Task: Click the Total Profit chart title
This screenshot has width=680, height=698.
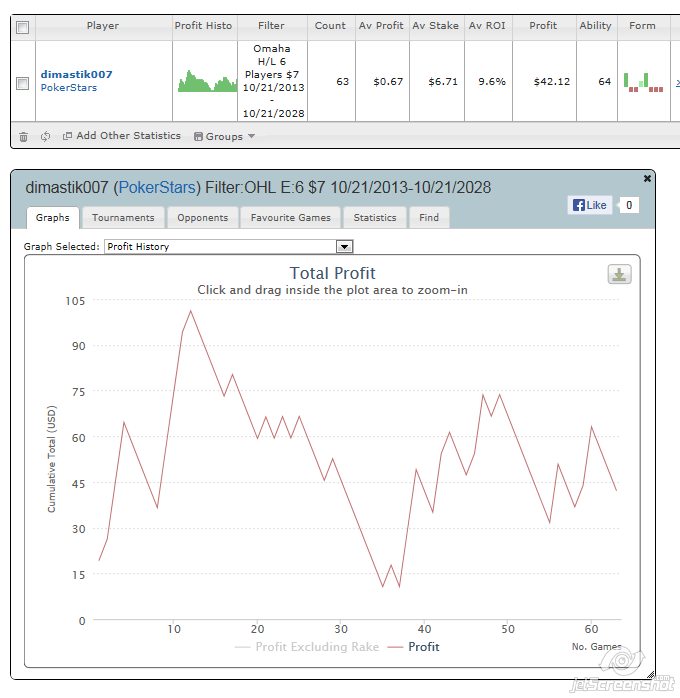Action: 332,273
